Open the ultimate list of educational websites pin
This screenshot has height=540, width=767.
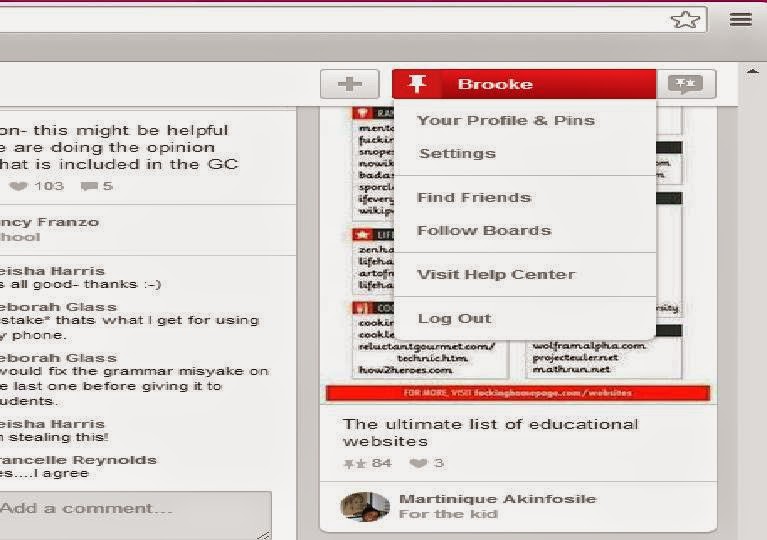point(490,432)
